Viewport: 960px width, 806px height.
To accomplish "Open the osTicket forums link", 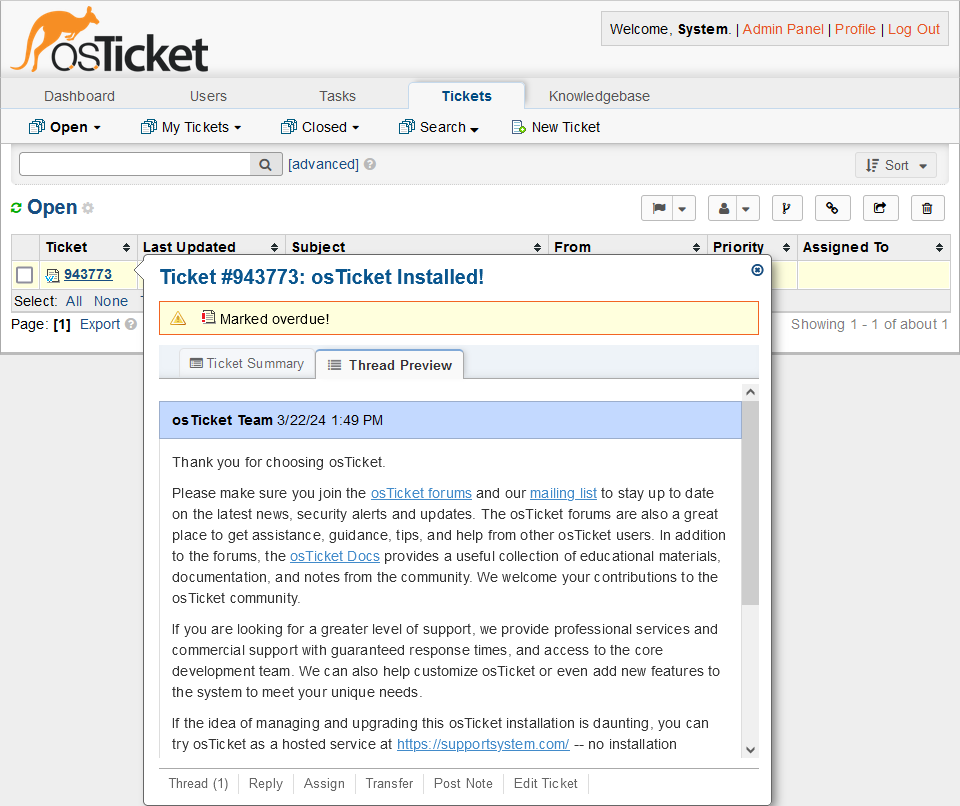I will point(421,493).
